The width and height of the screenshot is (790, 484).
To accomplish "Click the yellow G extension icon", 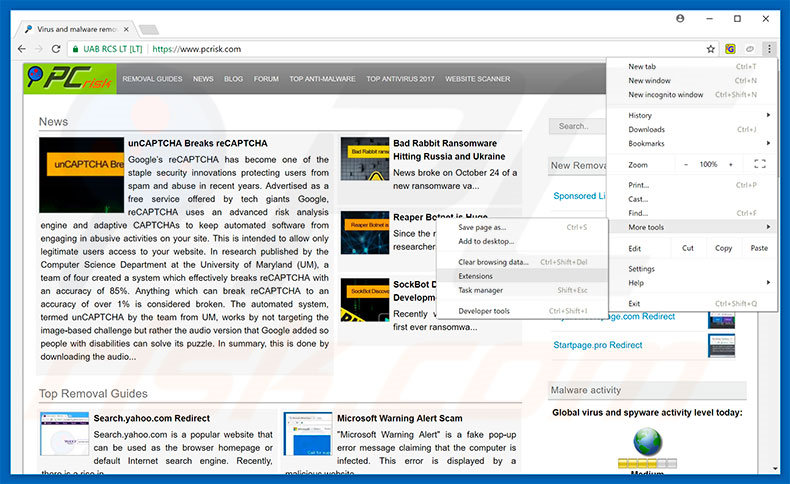I will (730, 49).
